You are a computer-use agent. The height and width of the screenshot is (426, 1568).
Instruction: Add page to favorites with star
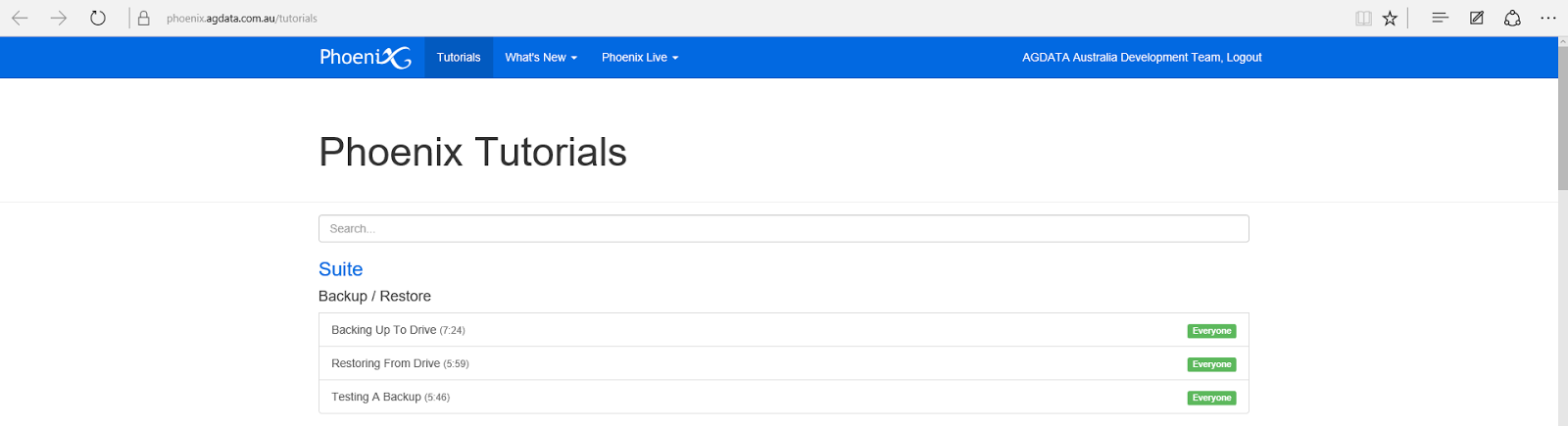click(x=1390, y=18)
